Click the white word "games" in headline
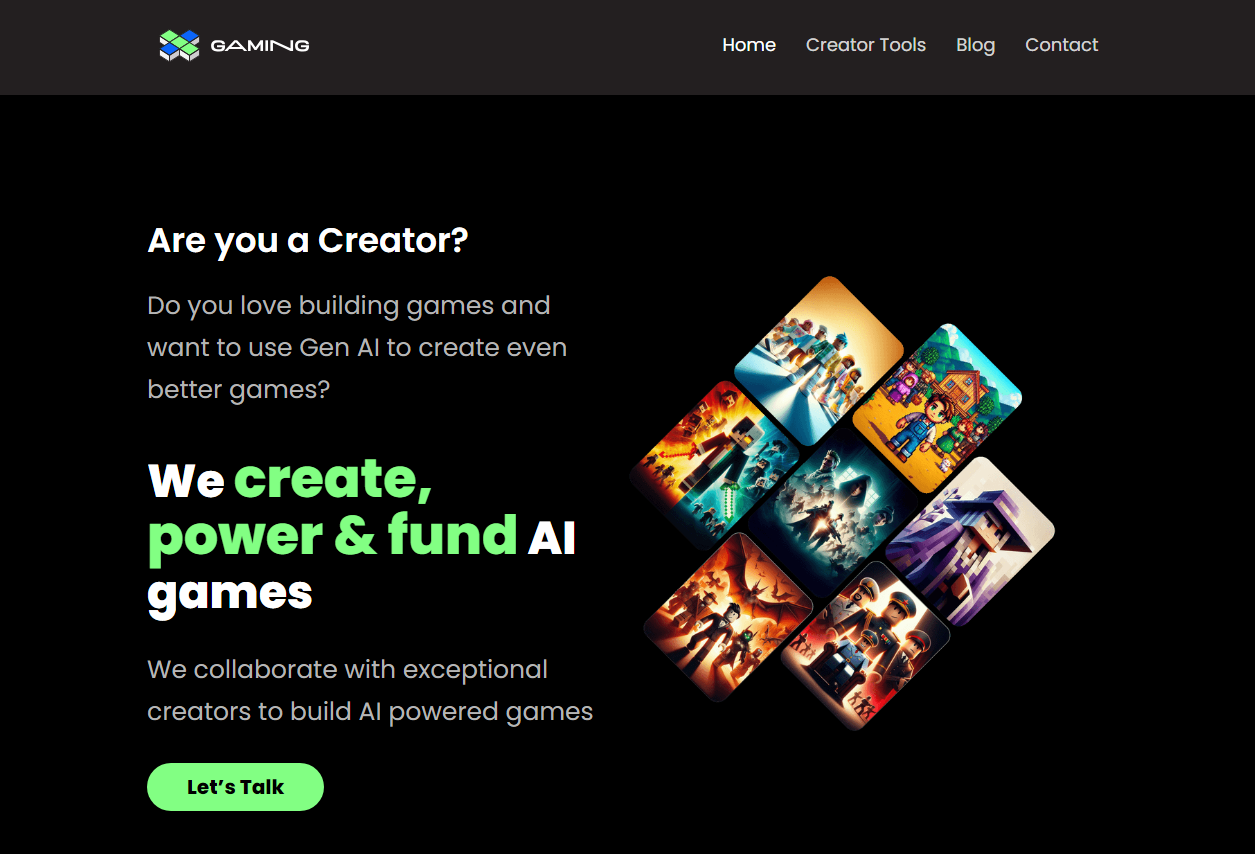The image size is (1255, 854). pos(230,593)
